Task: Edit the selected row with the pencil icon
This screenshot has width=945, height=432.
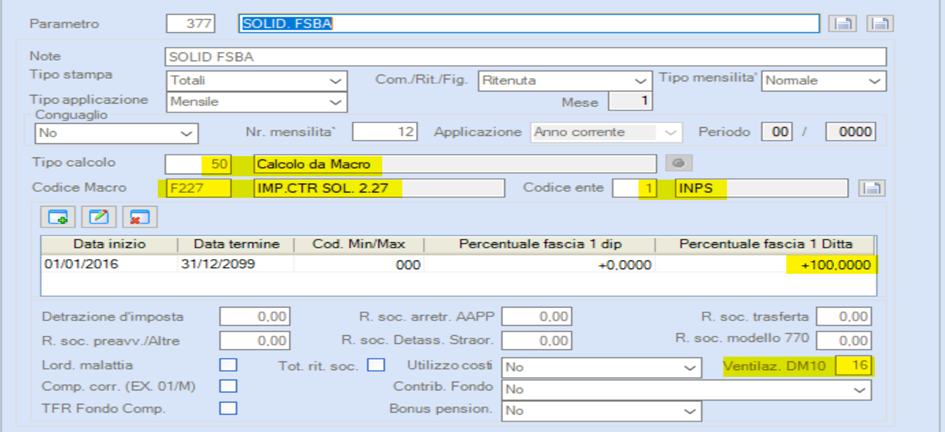Action: coord(99,217)
